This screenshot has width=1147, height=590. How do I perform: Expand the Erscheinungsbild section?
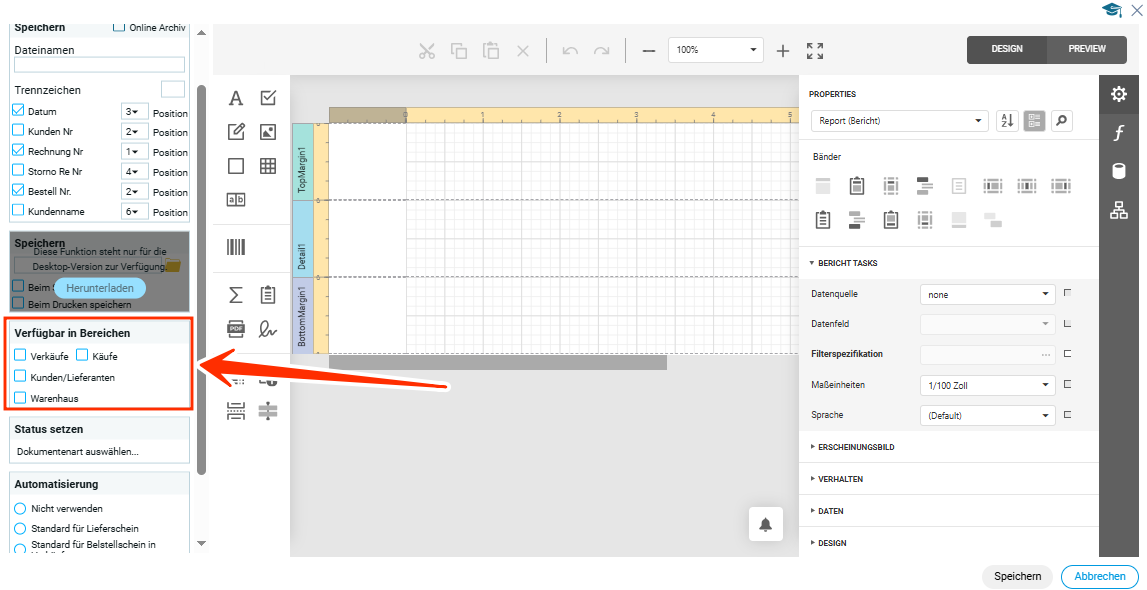[856, 447]
